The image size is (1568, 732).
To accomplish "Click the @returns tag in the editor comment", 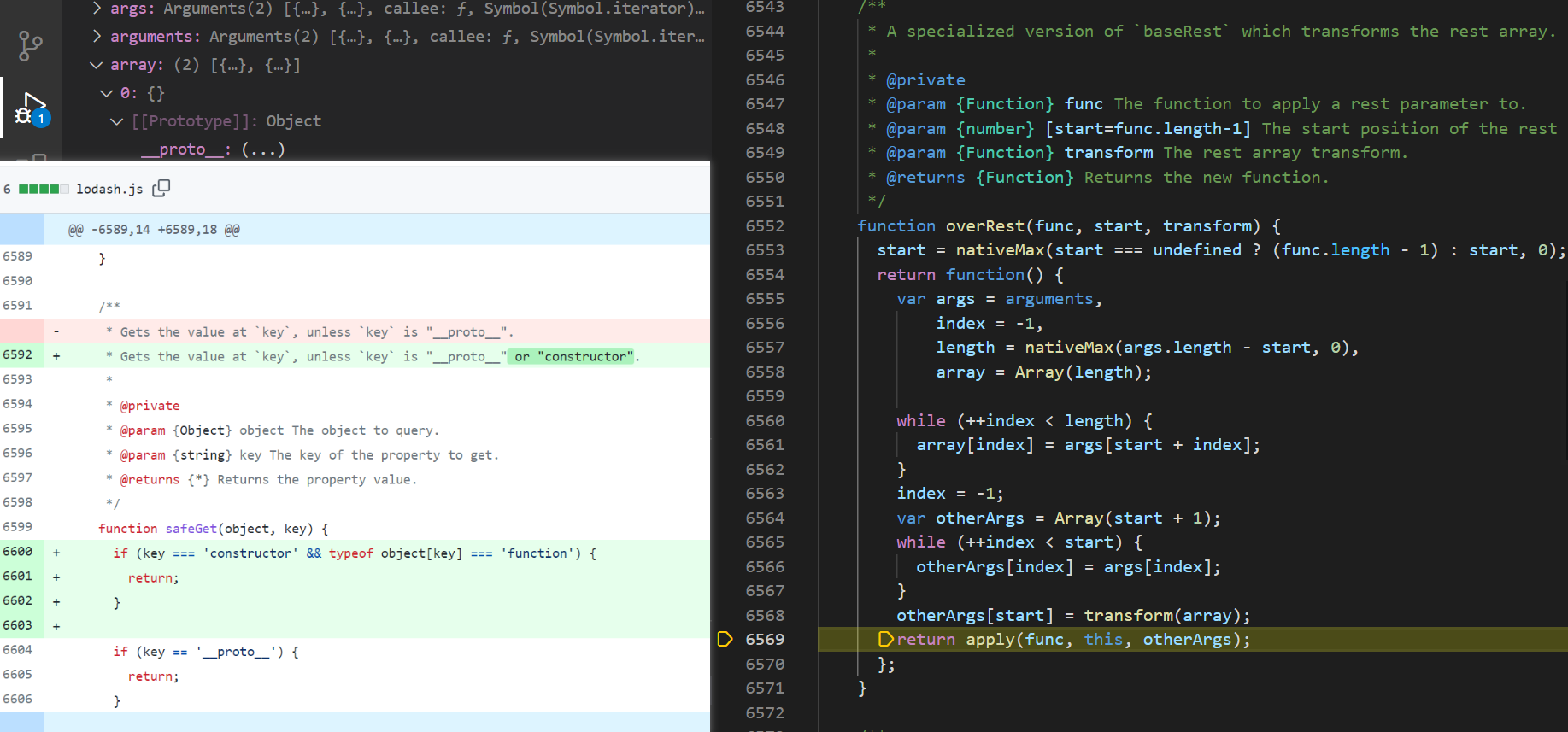I will tap(925, 177).
